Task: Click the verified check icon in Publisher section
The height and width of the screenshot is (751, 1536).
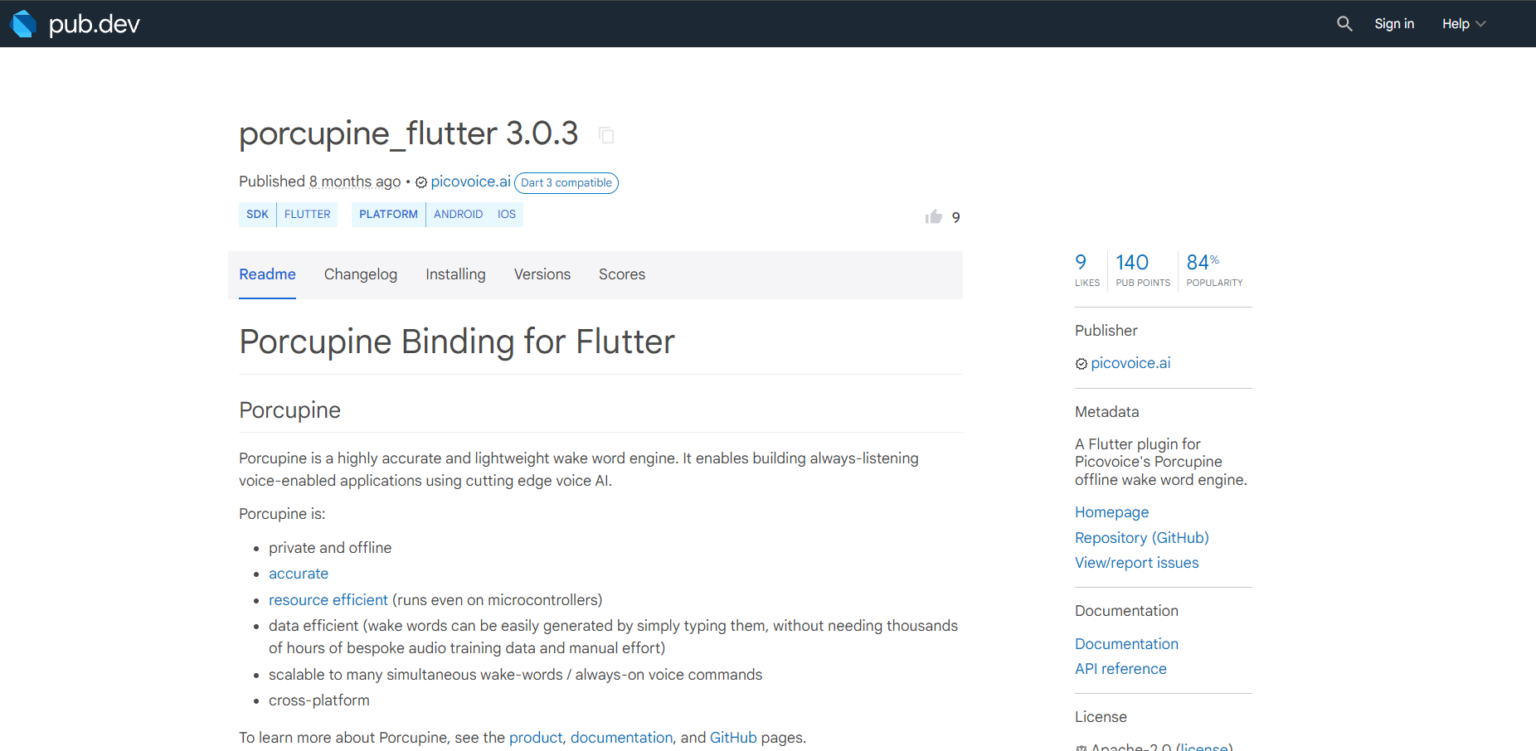Action: point(1081,363)
